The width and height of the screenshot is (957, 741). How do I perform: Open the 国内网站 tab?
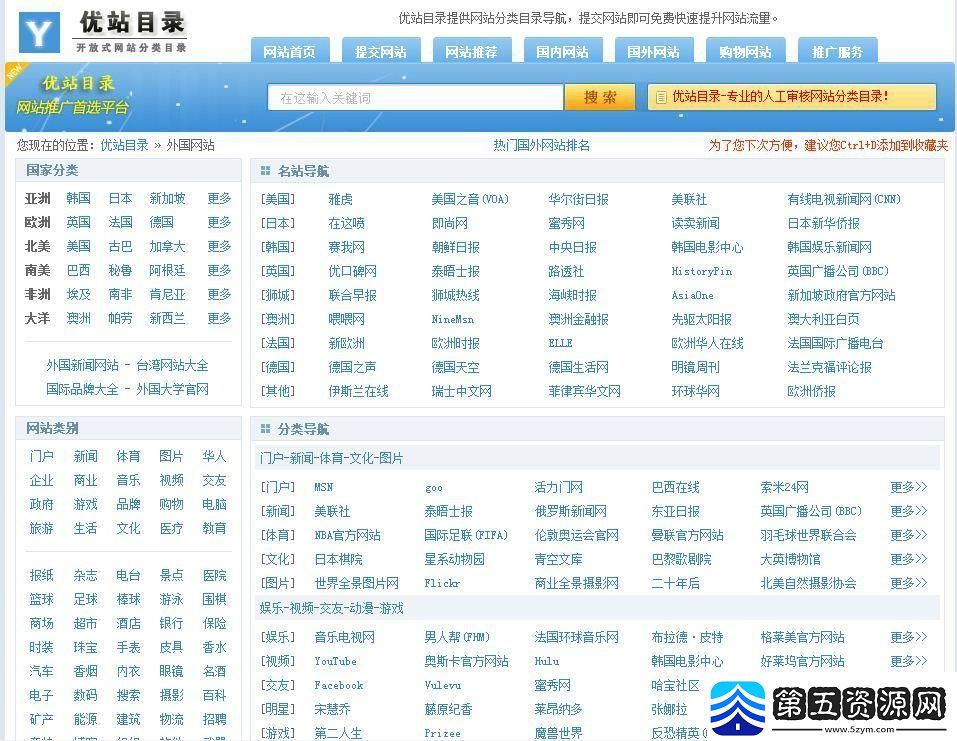click(563, 52)
